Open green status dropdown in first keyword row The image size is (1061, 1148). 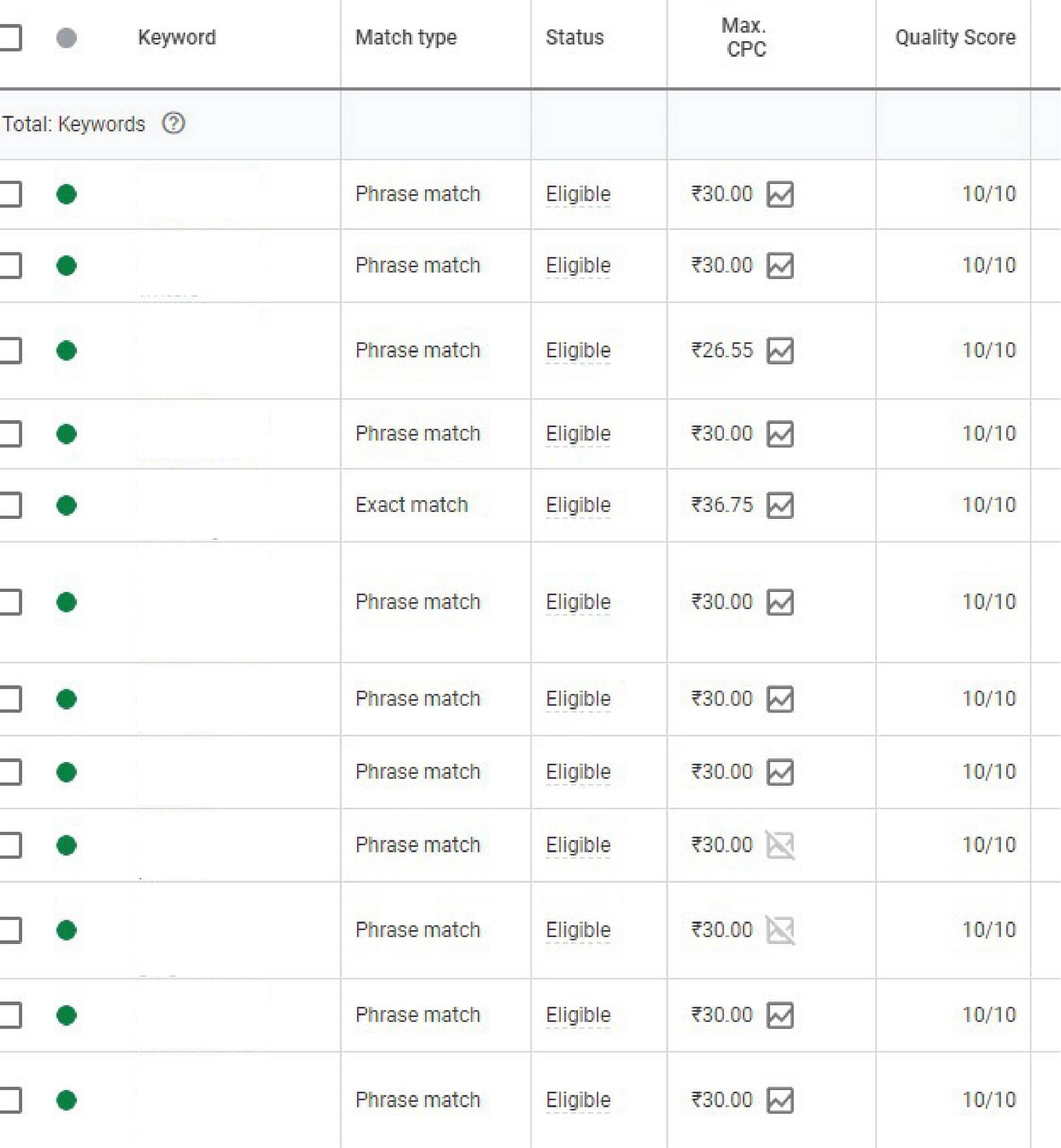click(x=66, y=194)
